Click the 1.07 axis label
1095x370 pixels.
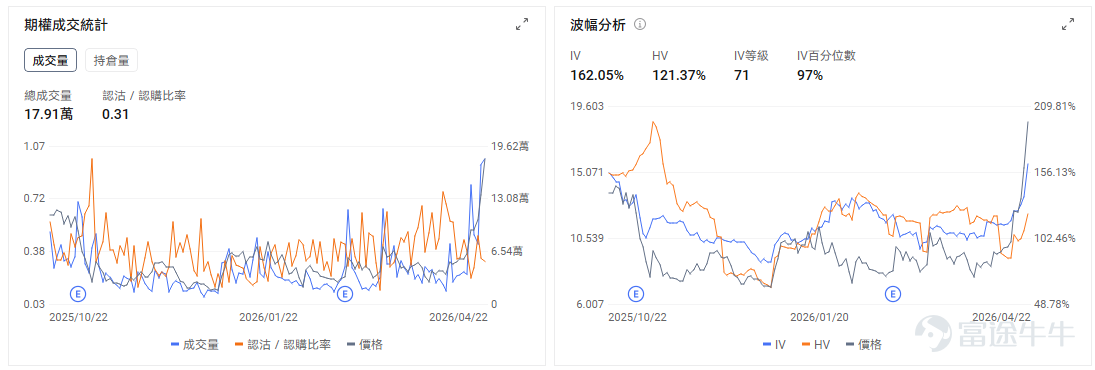click(34, 146)
